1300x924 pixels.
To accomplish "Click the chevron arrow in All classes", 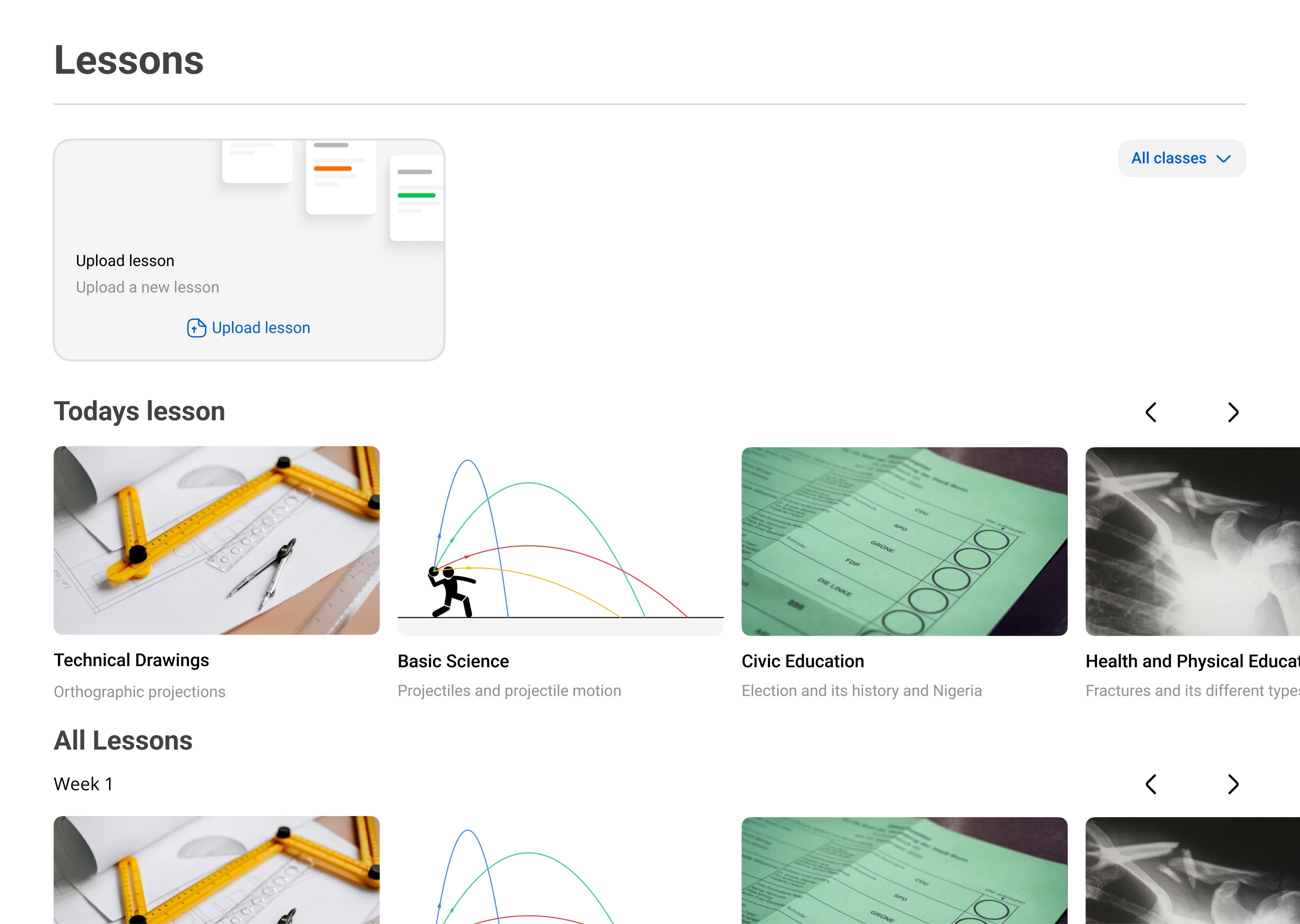I will pos(1223,159).
